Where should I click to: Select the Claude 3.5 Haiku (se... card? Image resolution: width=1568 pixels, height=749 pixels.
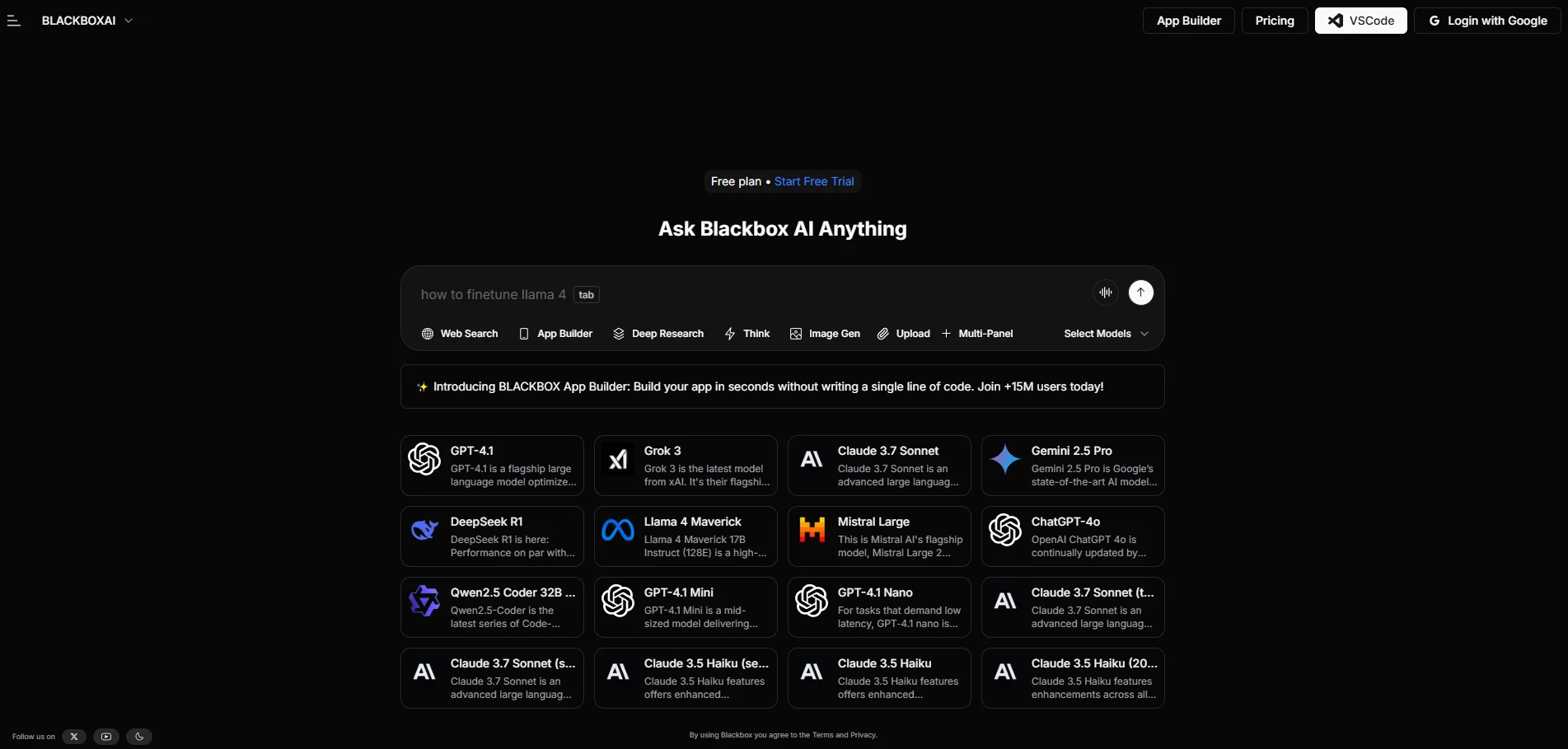tap(686, 678)
